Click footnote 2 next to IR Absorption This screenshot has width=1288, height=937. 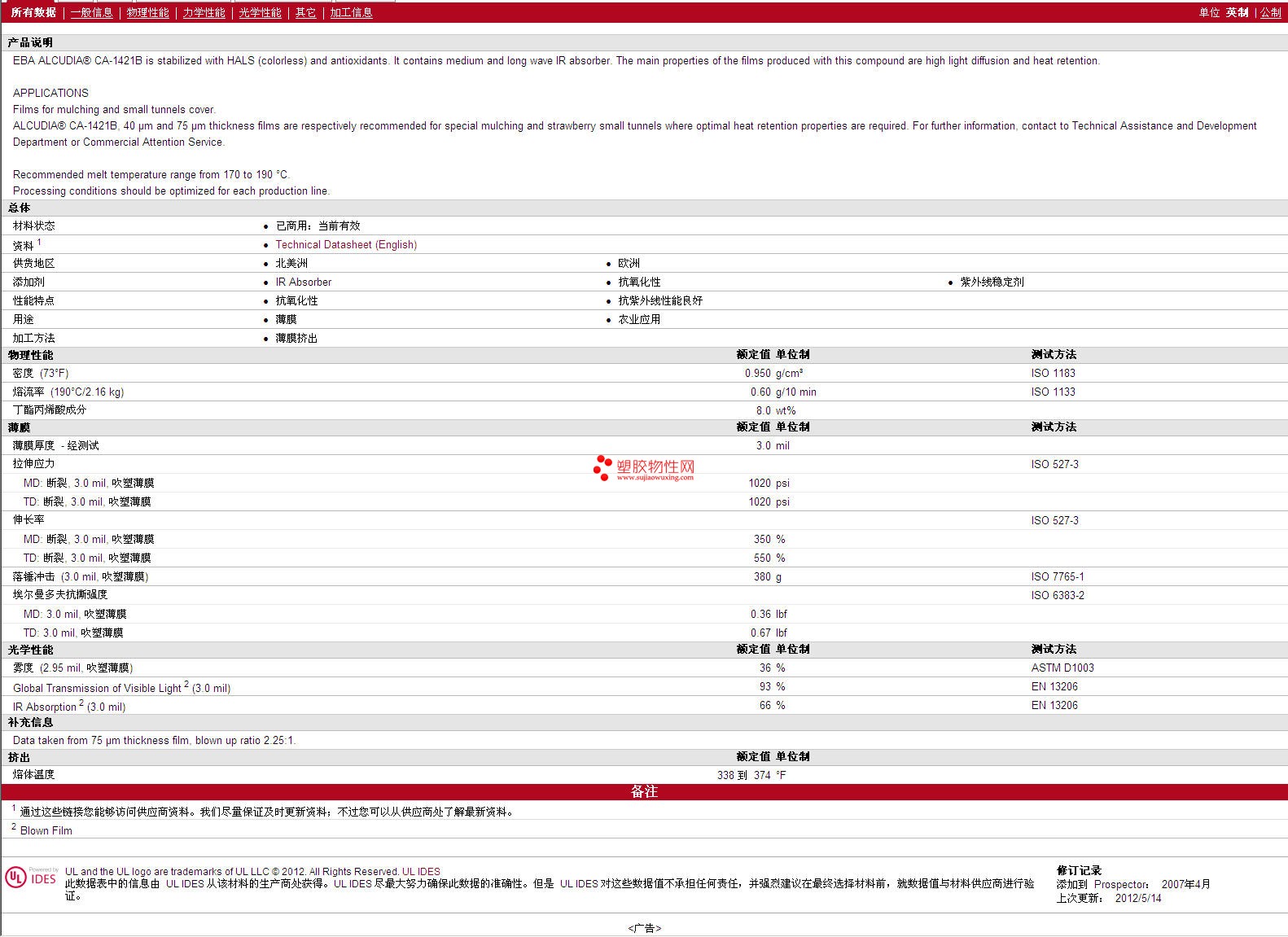[x=81, y=703]
